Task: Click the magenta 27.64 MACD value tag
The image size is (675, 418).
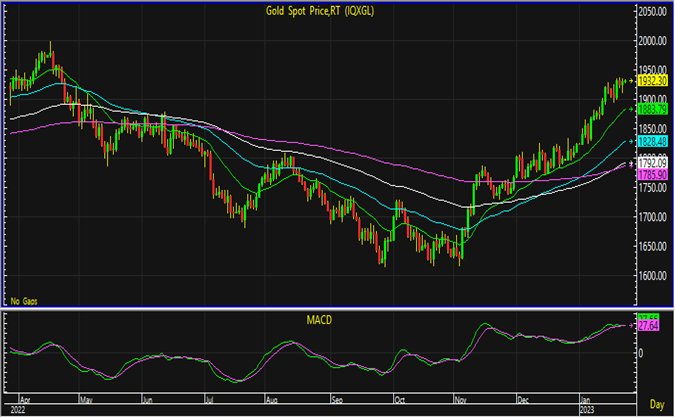Action: 650,326
